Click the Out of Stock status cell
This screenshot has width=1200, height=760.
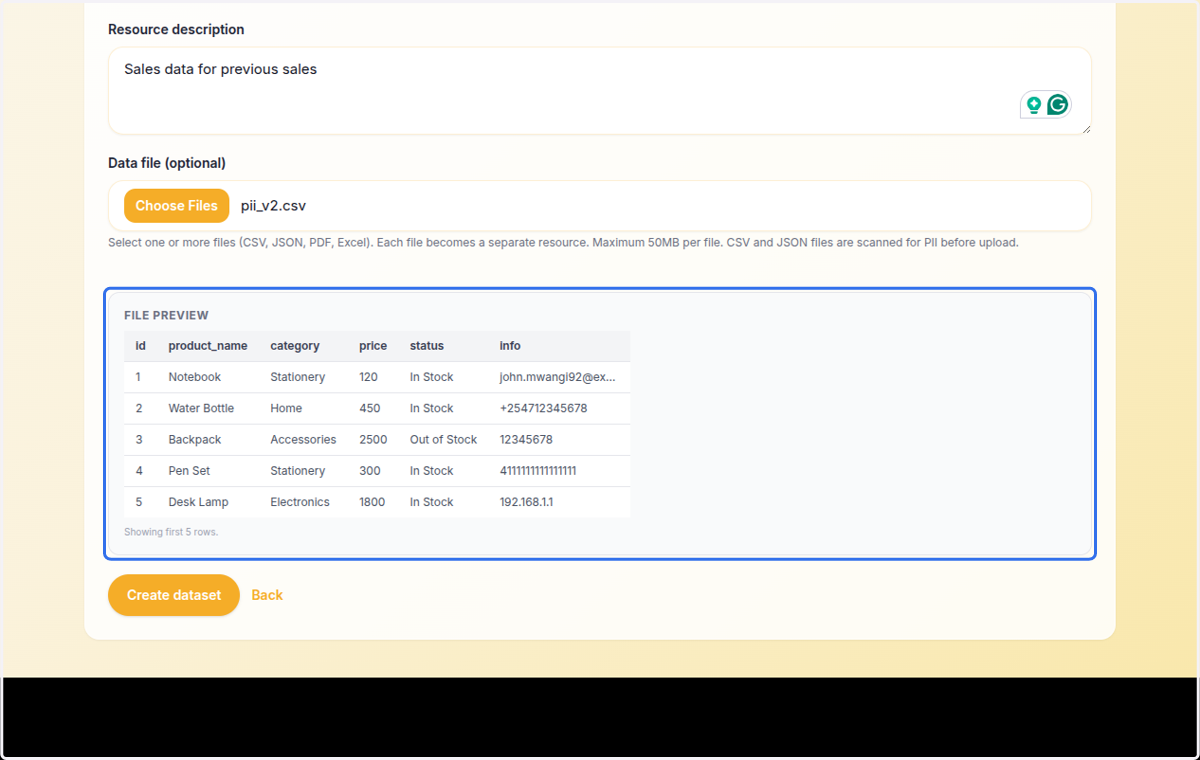(x=444, y=439)
